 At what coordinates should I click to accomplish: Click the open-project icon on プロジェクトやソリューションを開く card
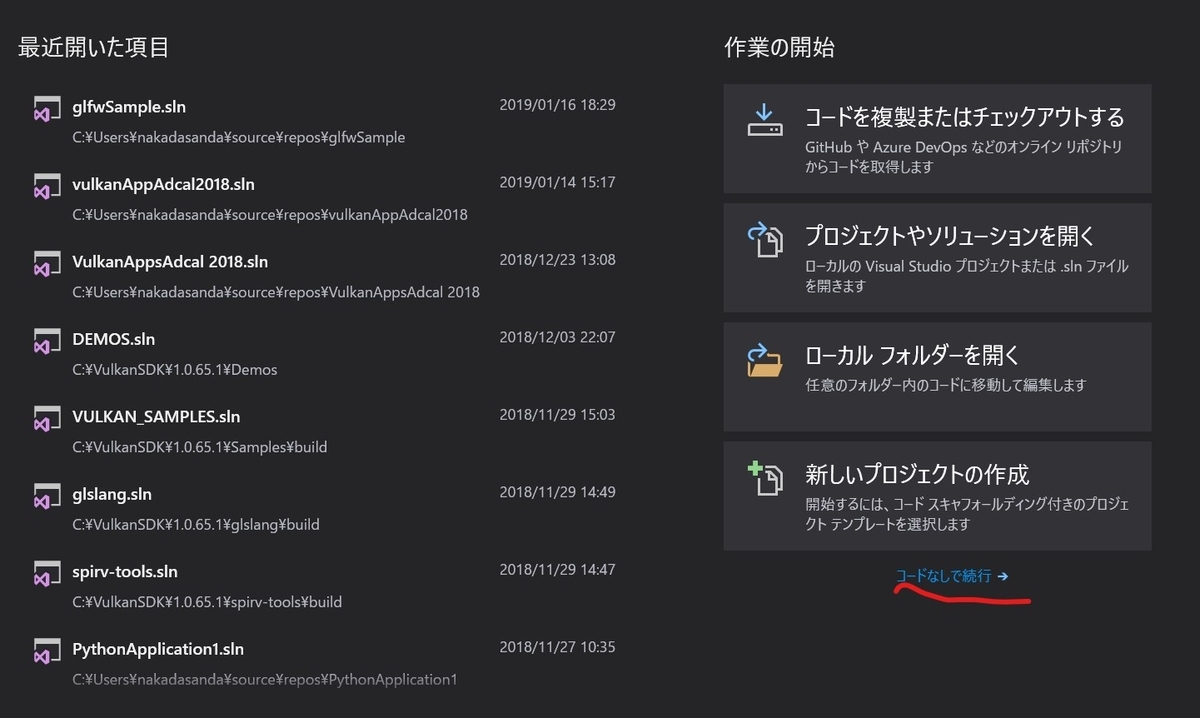tap(765, 240)
